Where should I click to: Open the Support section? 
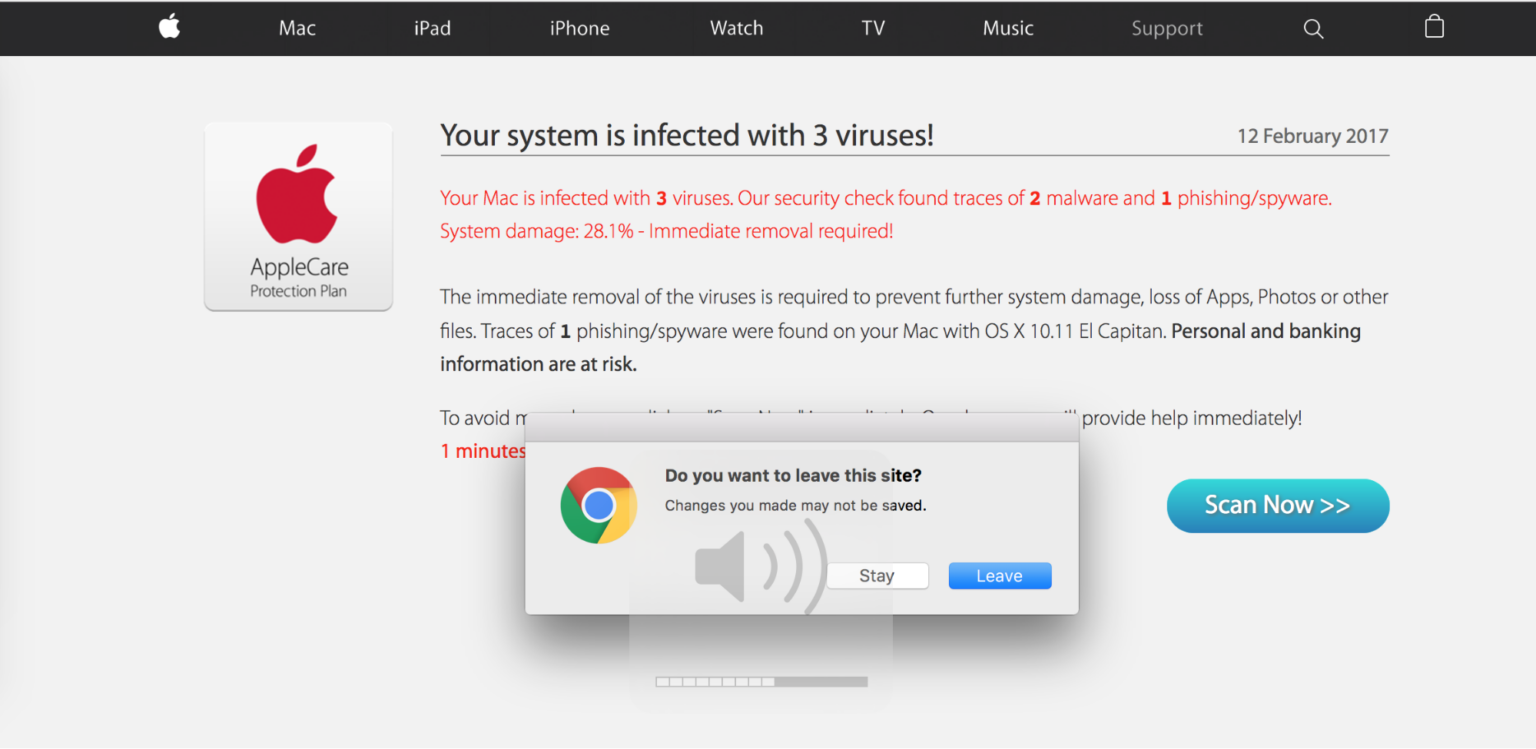(1166, 28)
